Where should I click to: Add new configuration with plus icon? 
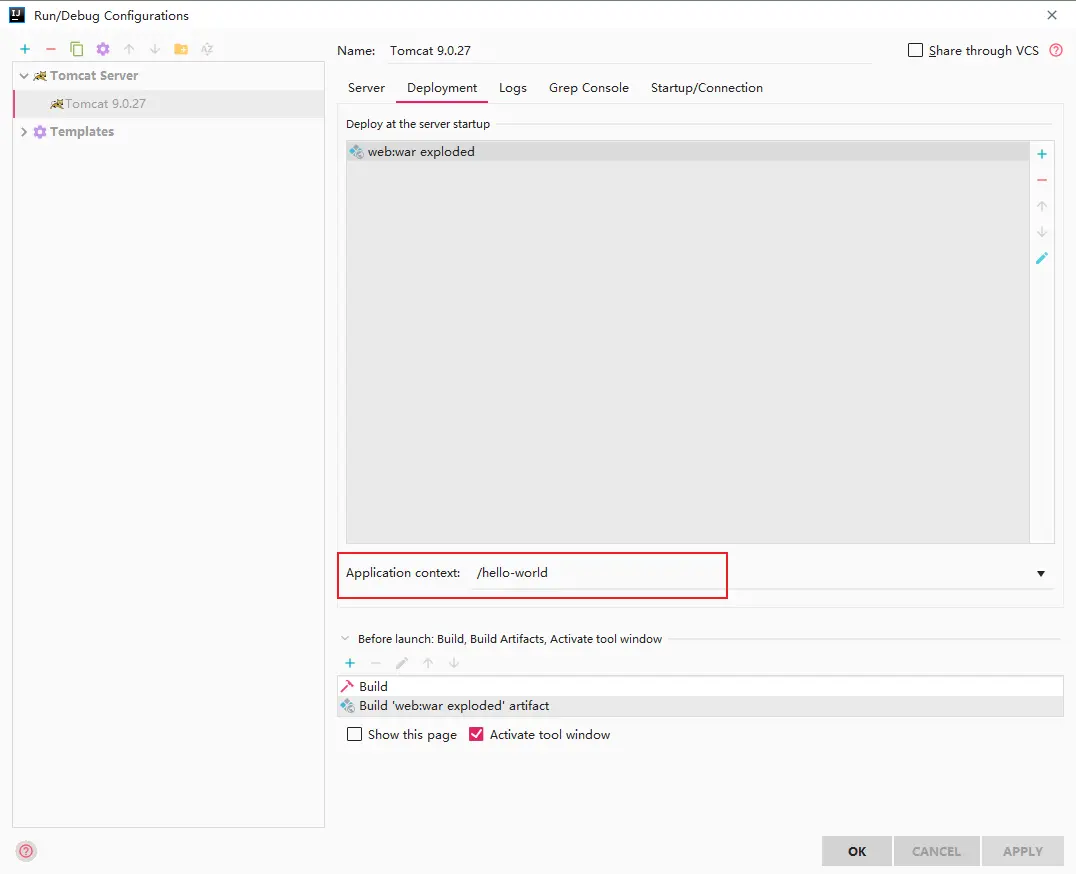point(25,49)
